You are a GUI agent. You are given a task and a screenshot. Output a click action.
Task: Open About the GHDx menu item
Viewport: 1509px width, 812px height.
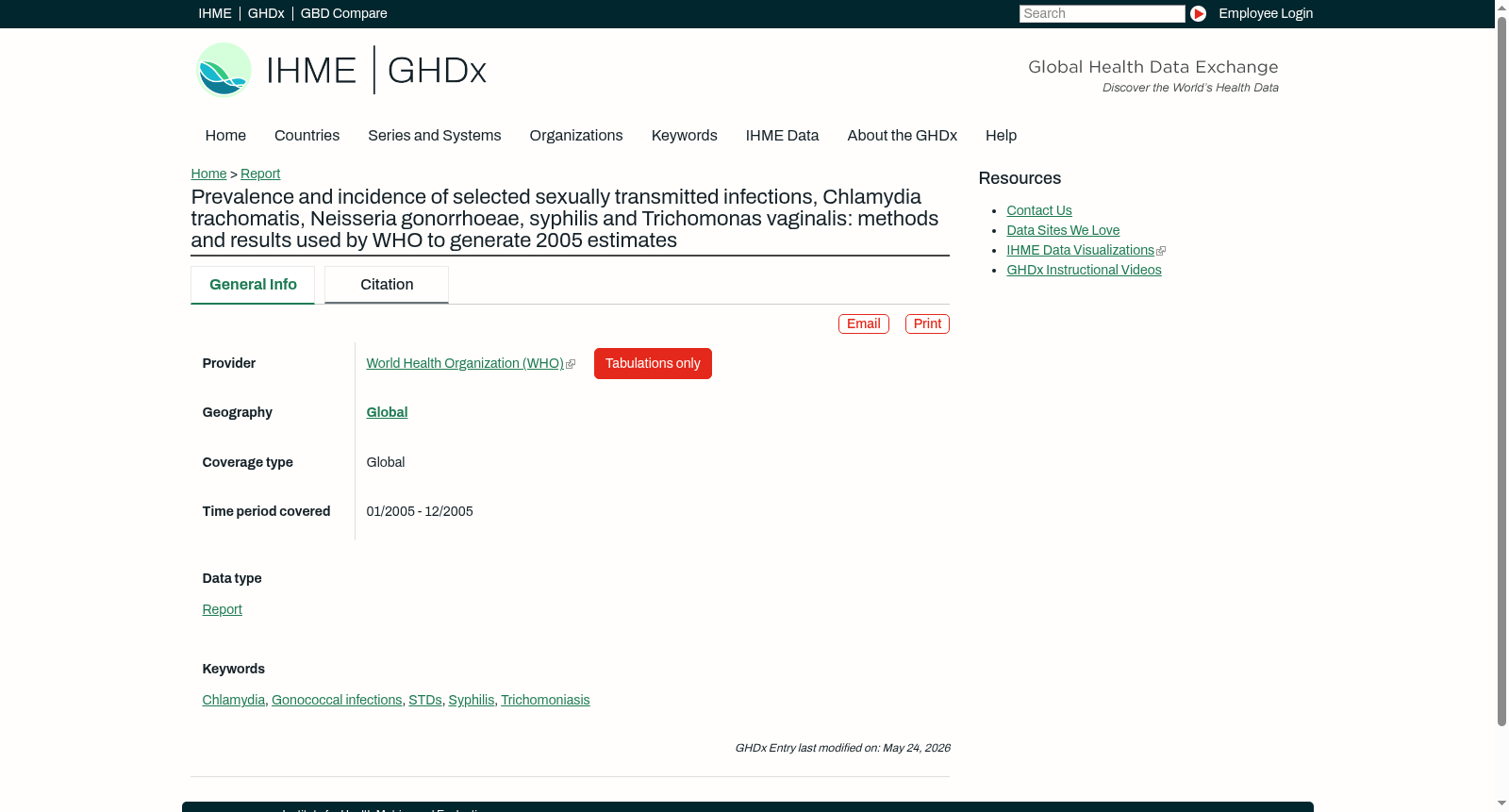point(903,135)
